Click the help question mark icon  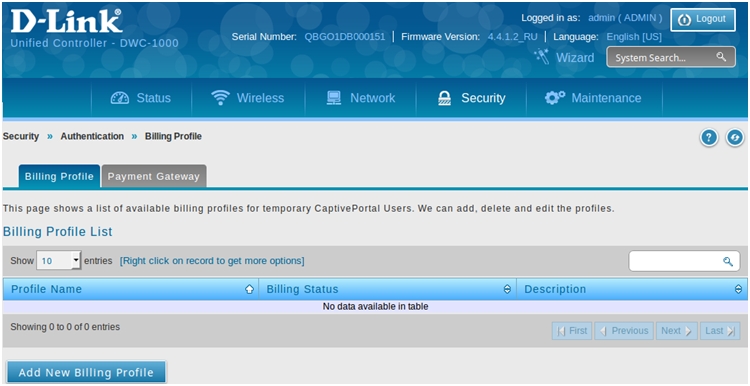tap(709, 138)
